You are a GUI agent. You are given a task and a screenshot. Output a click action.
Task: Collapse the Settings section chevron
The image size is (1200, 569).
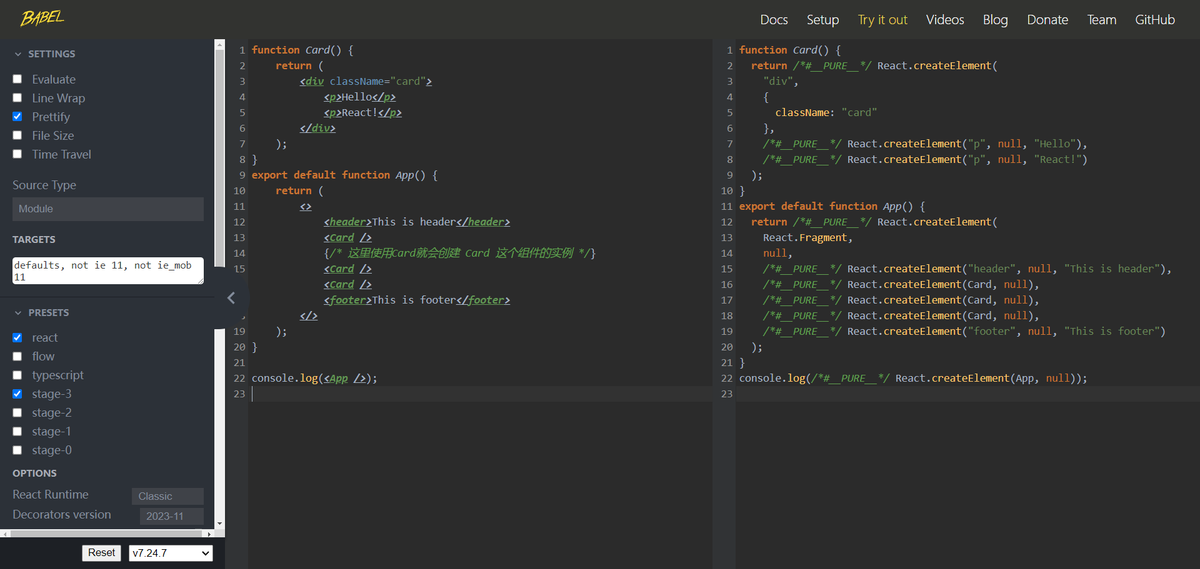pyautogui.click(x=18, y=54)
